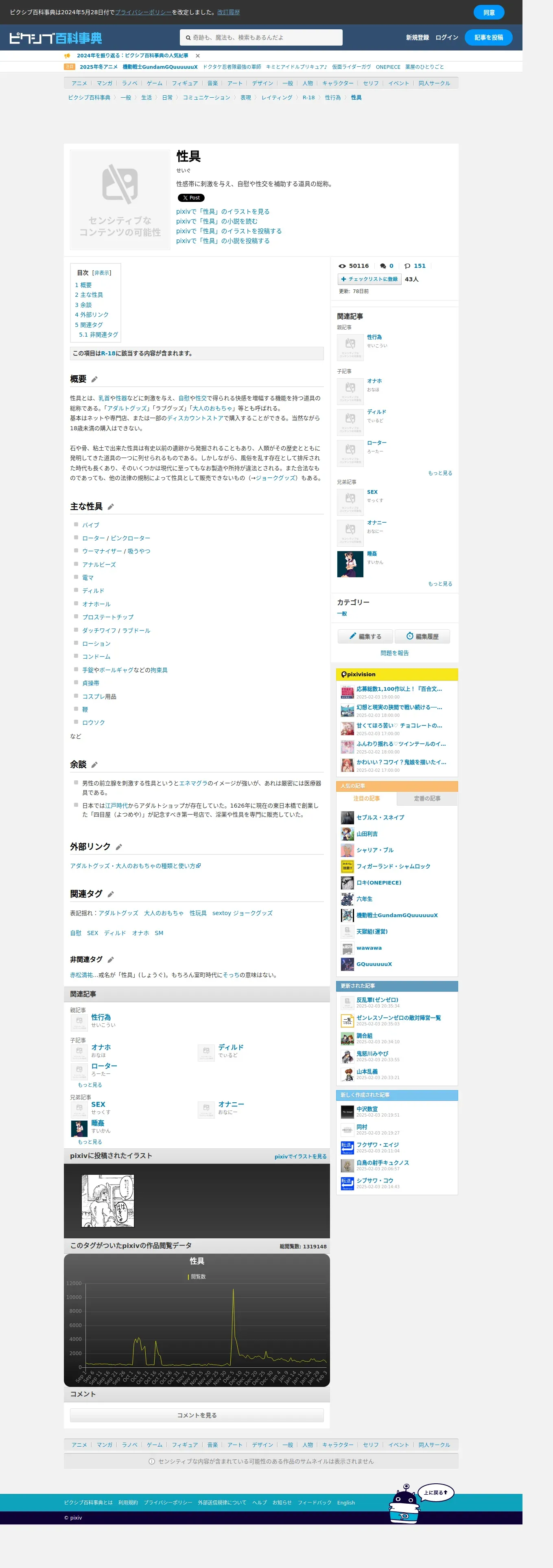Click the sensitive content placeholder thumbnail
The height and width of the screenshot is (1568, 553).
(120, 199)
